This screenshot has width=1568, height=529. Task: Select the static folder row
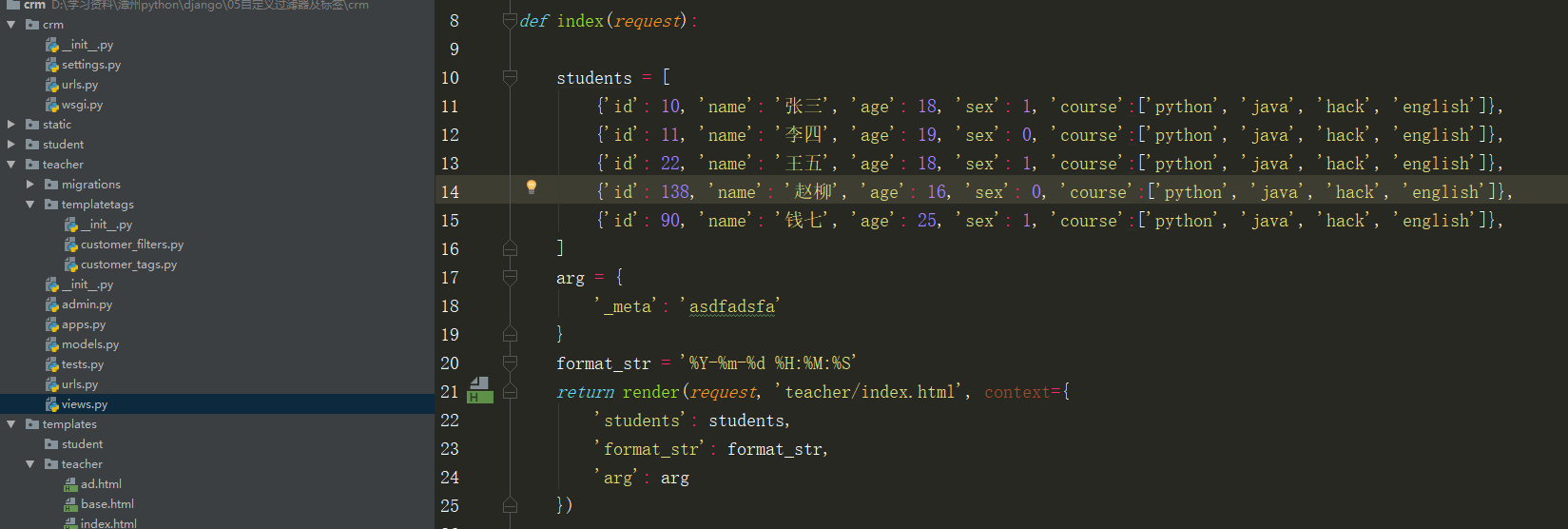click(217, 125)
